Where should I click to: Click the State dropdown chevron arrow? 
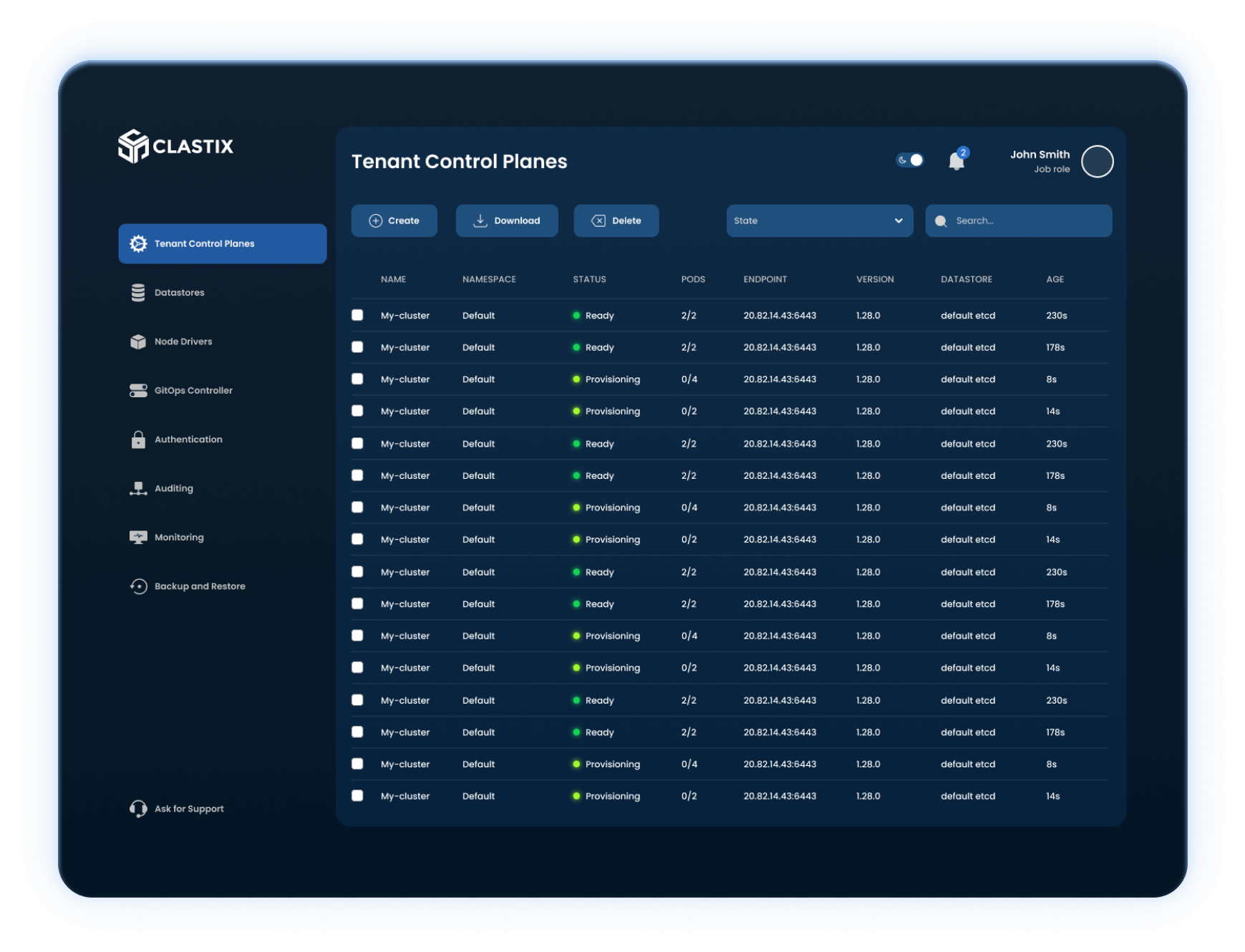click(898, 220)
